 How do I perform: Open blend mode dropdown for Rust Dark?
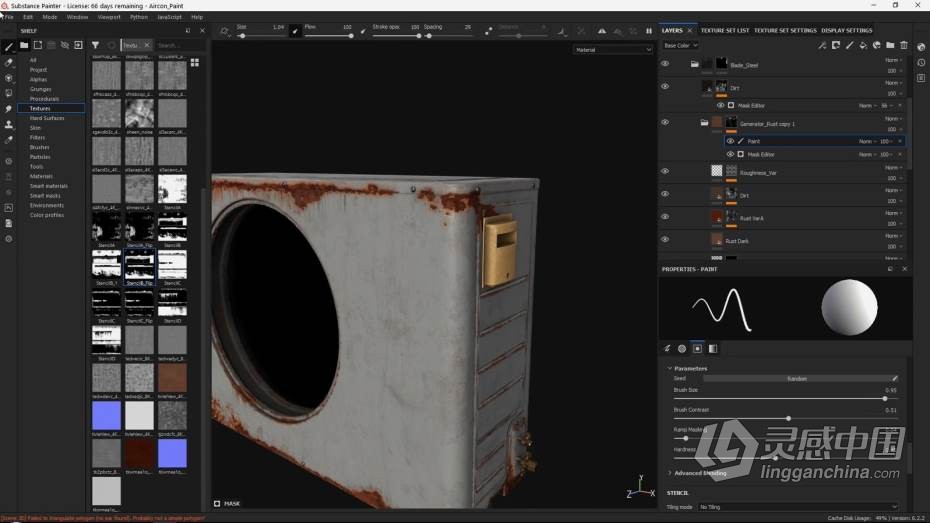(893, 236)
